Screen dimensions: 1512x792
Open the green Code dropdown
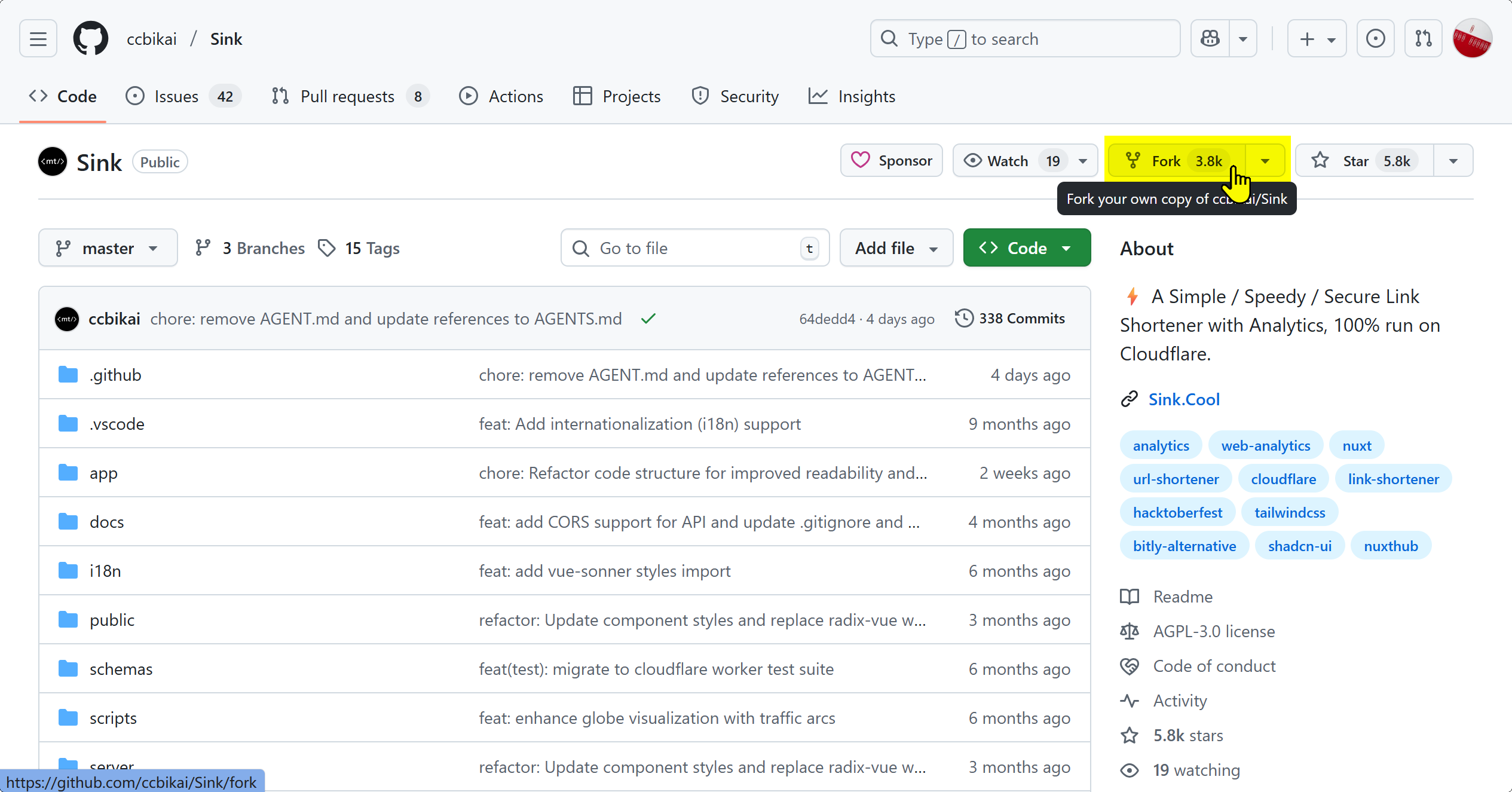1026,248
